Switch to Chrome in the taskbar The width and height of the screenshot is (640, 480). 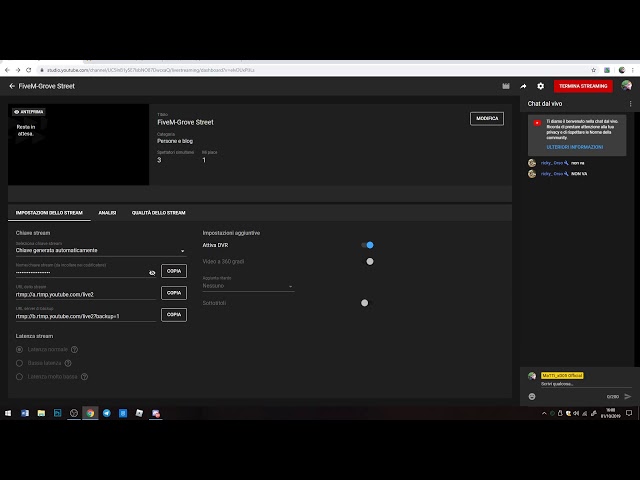[x=90, y=413]
